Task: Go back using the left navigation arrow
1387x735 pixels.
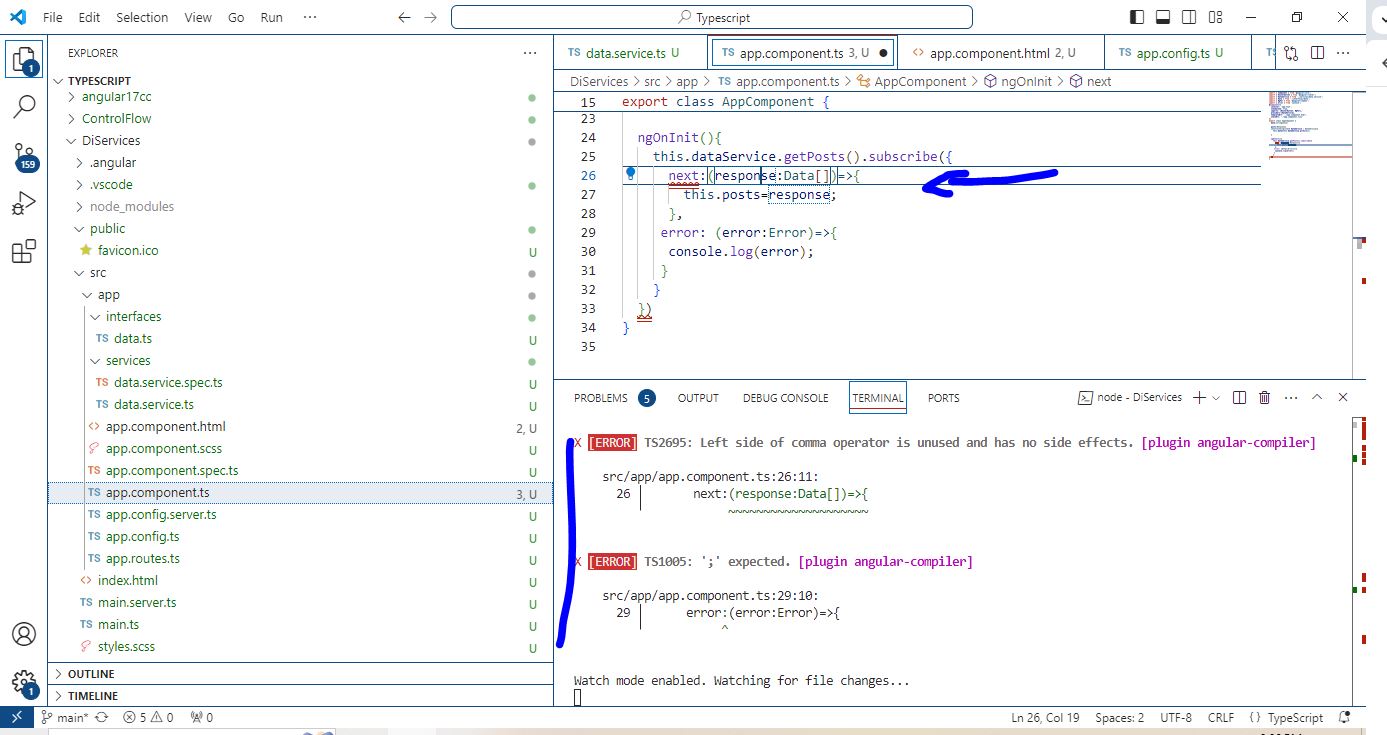Action: (x=404, y=17)
